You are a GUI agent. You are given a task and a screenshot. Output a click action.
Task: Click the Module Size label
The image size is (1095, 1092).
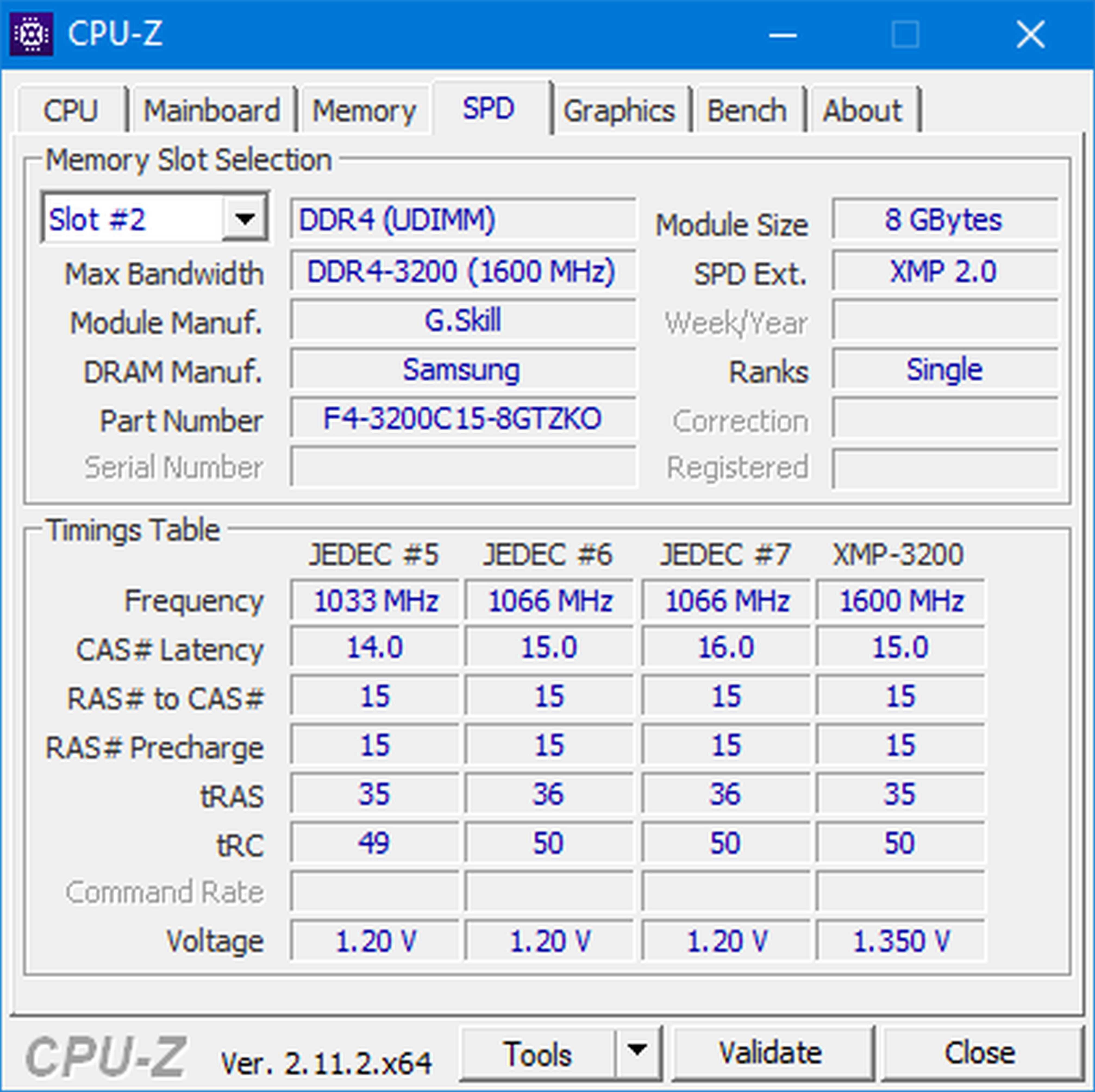[732, 225]
